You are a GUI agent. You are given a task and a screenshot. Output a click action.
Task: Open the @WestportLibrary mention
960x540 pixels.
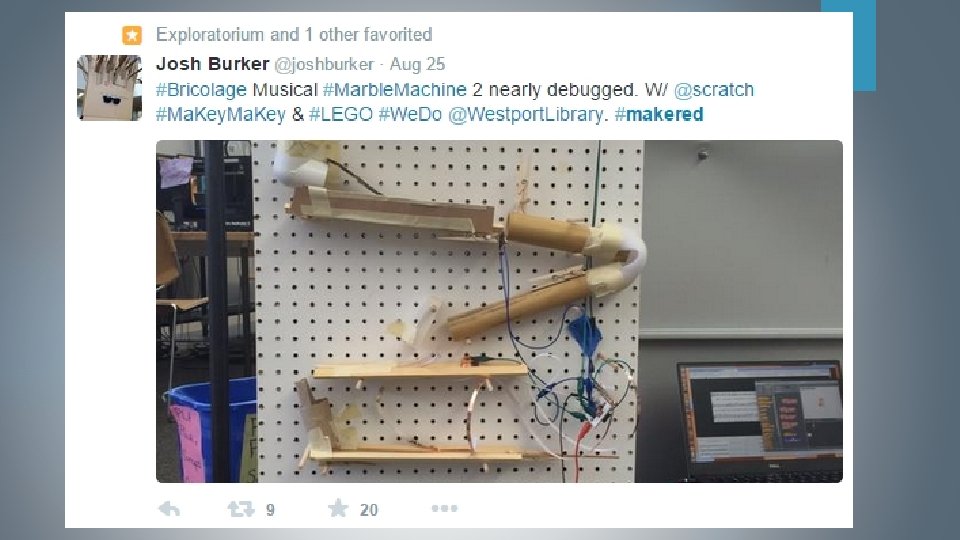click(x=526, y=114)
